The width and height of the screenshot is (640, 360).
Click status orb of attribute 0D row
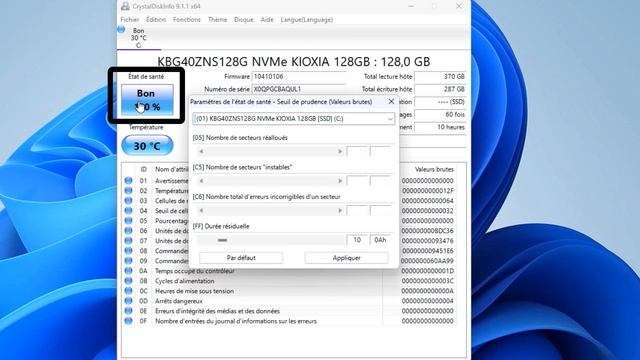click(x=129, y=301)
